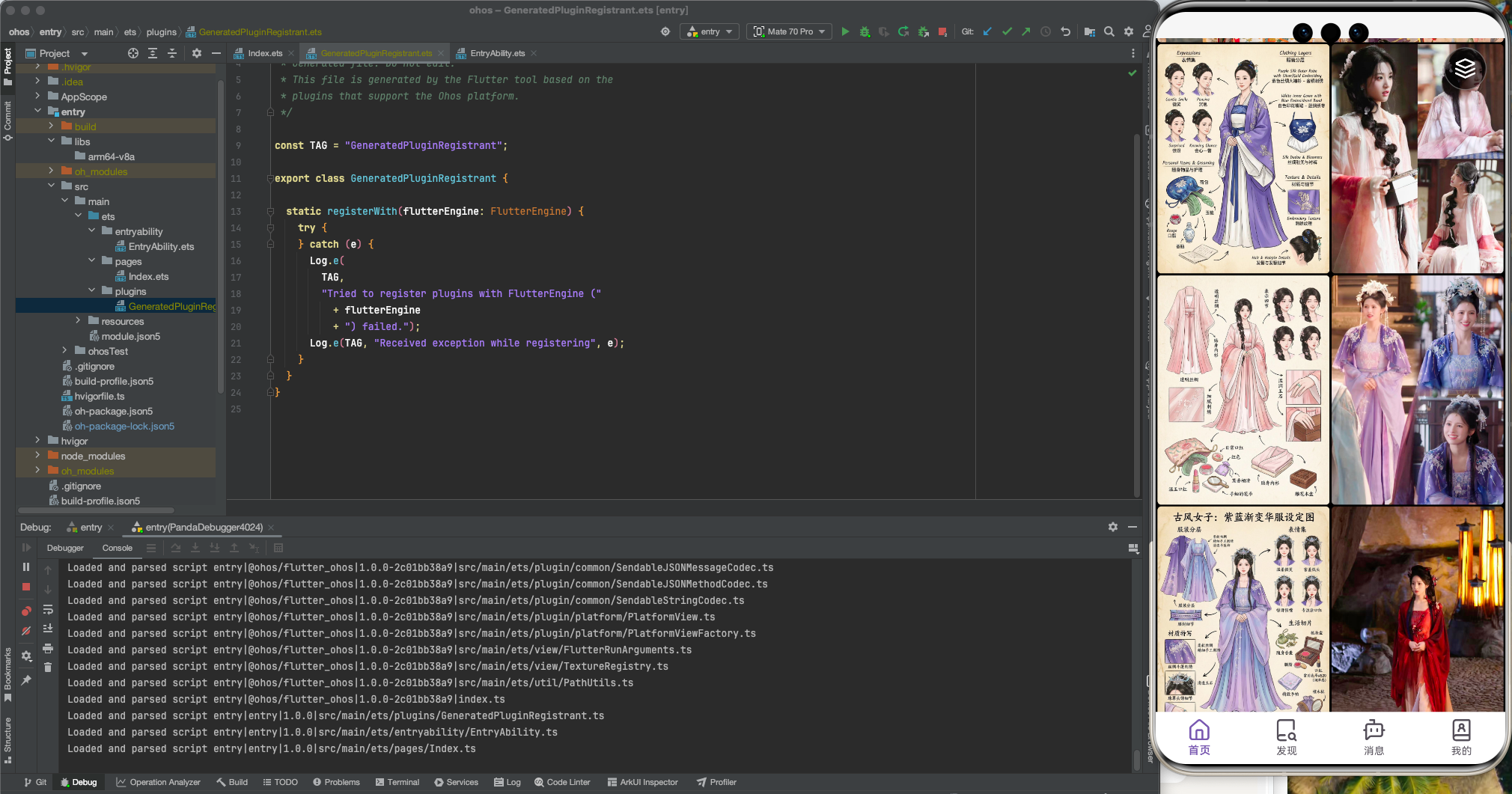Click View Breakpoints red circles icon
The width and height of the screenshot is (1512, 794).
click(x=26, y=611)
